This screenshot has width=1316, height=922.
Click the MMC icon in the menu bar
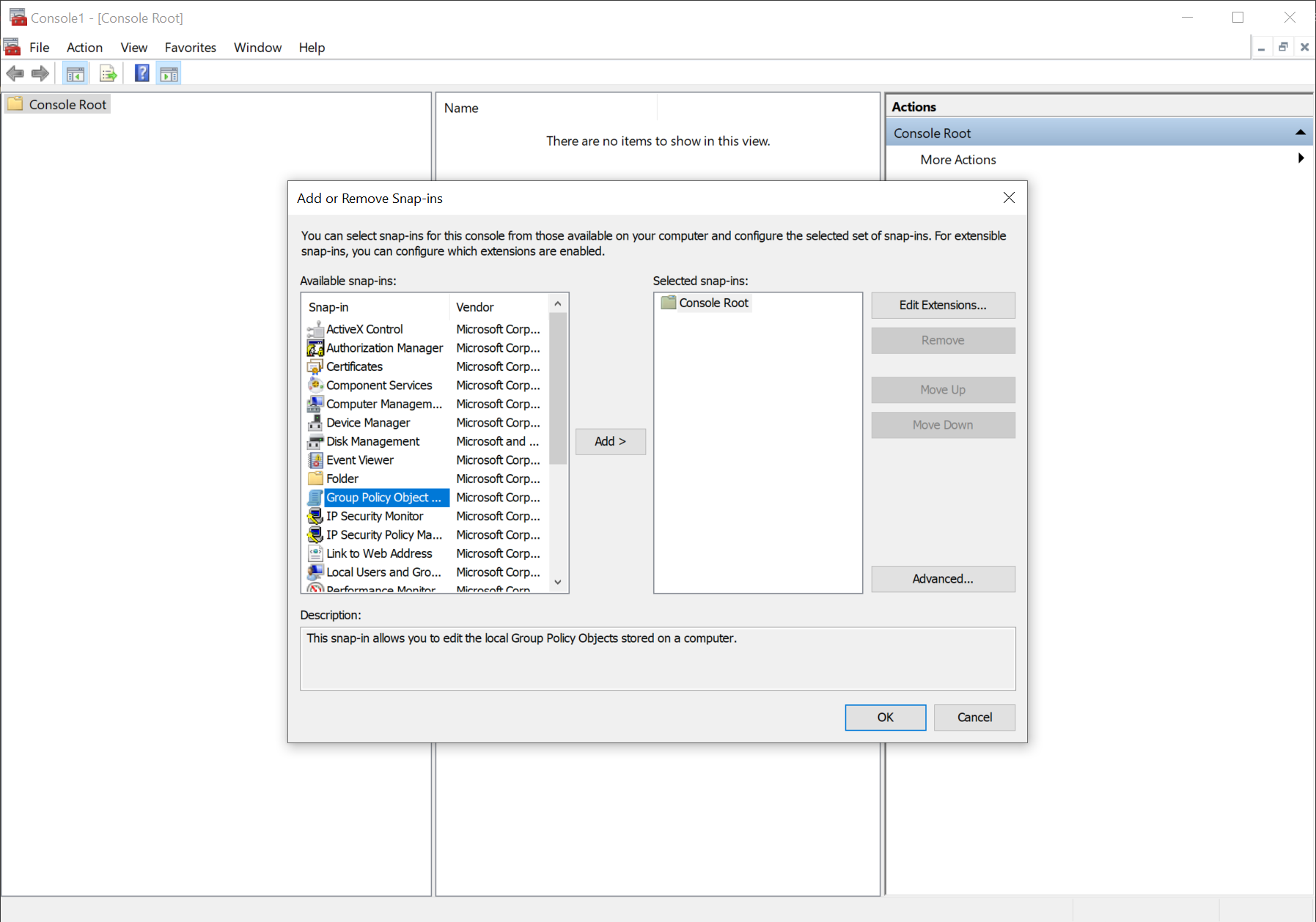[12, 47]
